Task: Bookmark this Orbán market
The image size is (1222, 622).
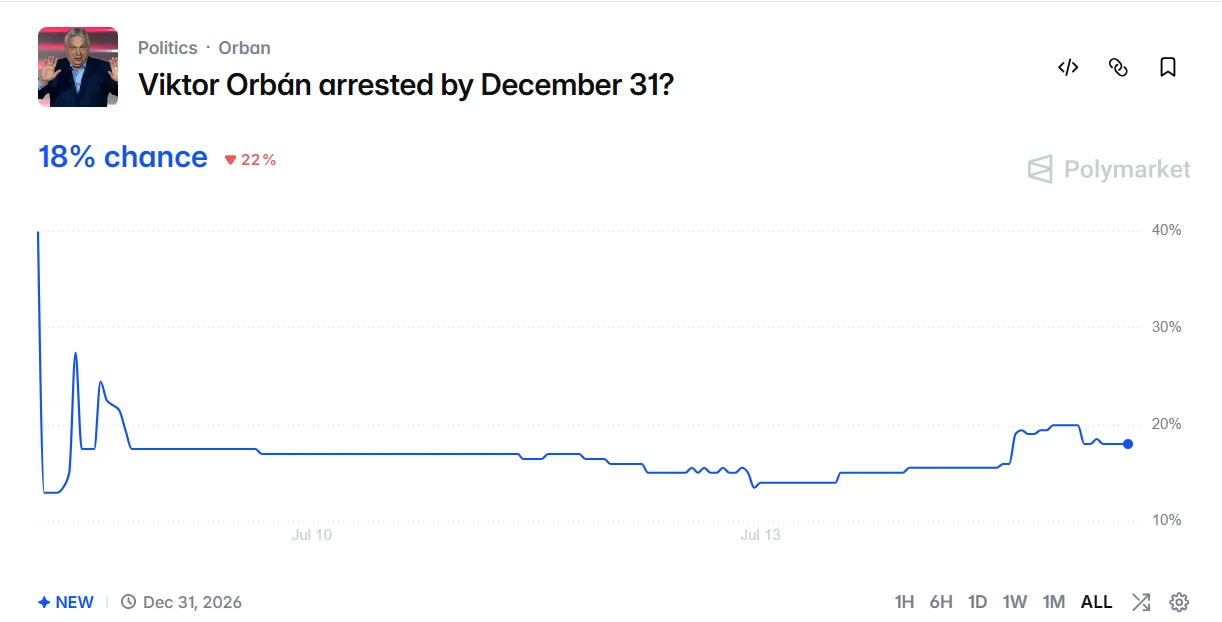Action: pos(1167,67)
